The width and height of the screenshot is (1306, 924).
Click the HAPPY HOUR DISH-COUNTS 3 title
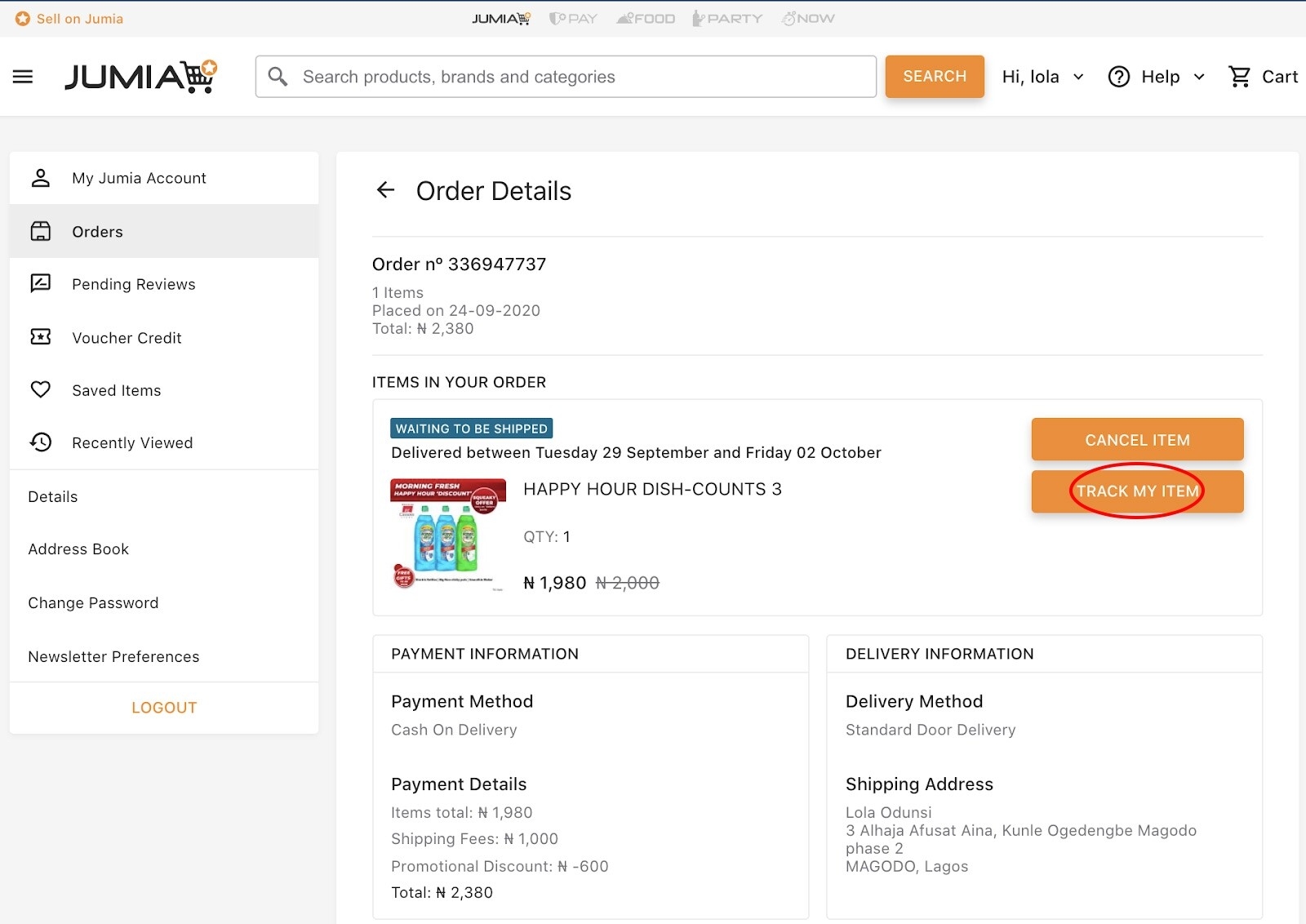tap(652, 489)
